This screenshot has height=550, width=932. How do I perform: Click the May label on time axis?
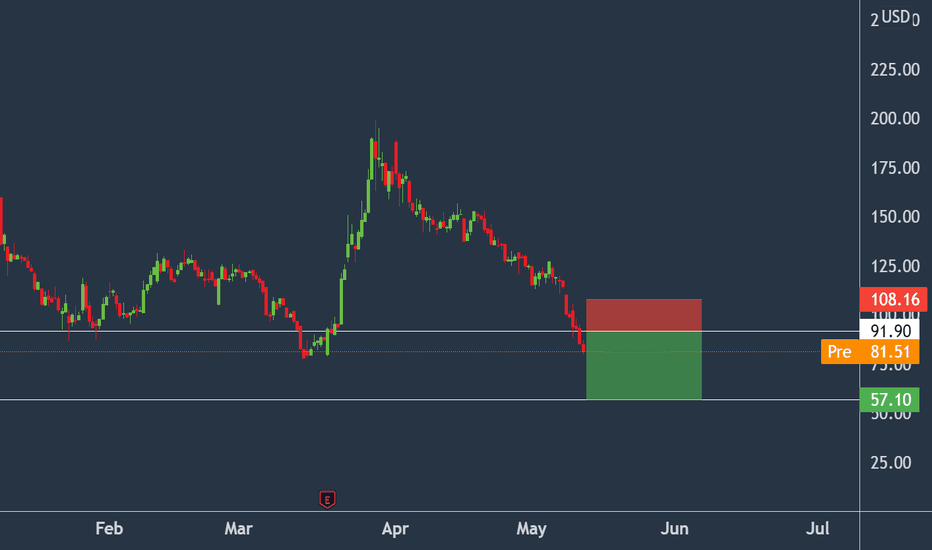pos(531,529)
